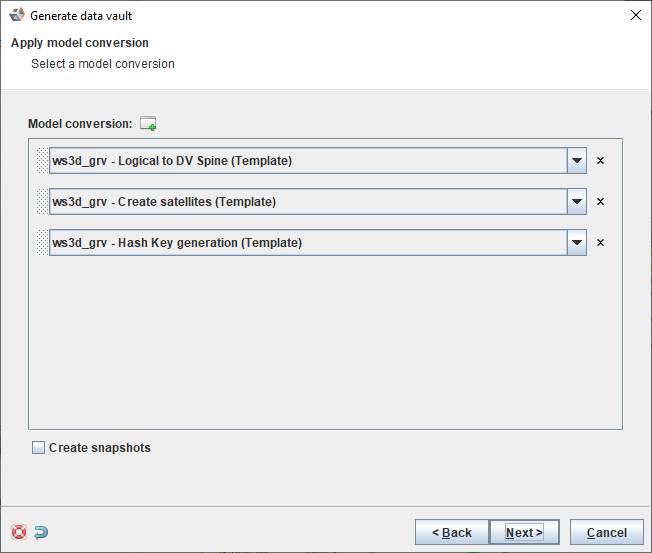This screenshot has height=553, width=652.
Task: Click drag handle of Create satellites row
Action: click(x=41, y=201)
